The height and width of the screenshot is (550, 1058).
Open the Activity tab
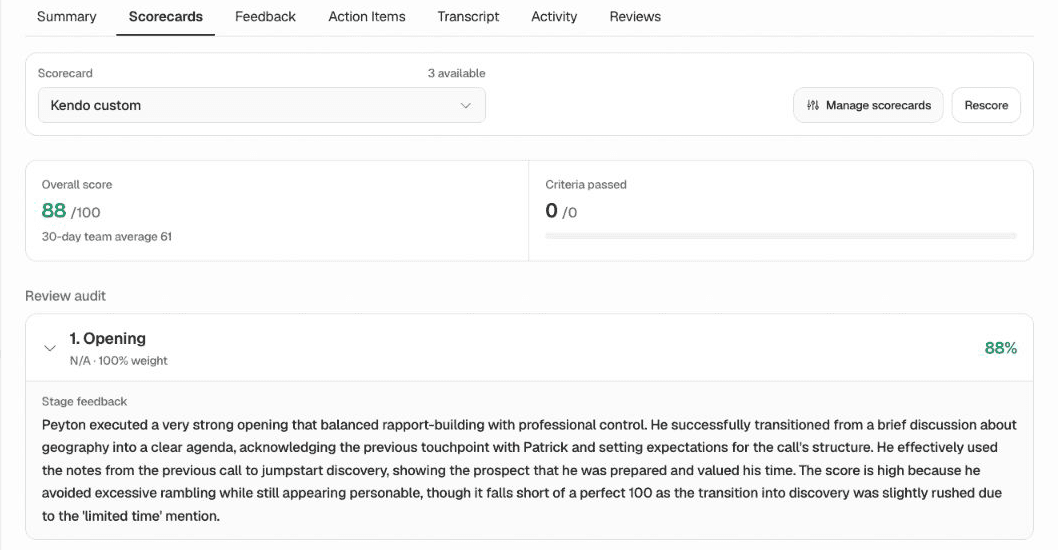coord(554,17)
